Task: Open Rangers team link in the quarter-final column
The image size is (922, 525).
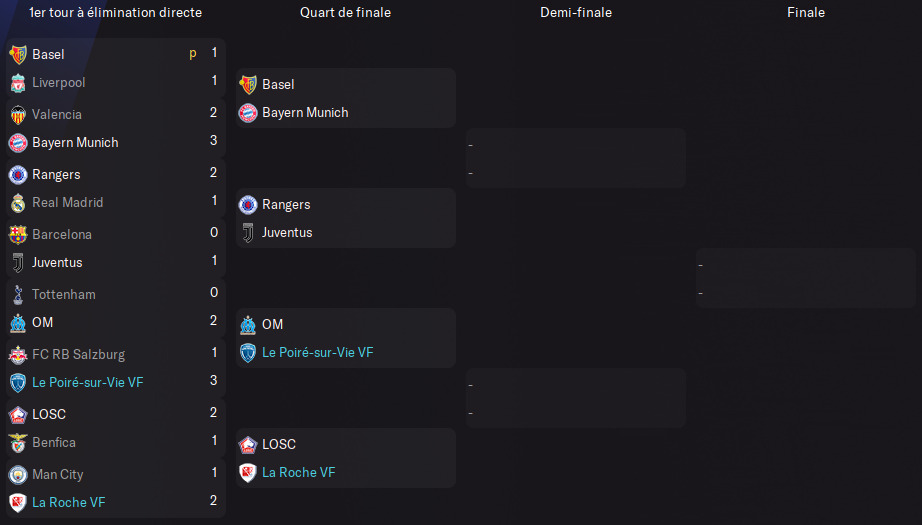Action: pos(286,204)
